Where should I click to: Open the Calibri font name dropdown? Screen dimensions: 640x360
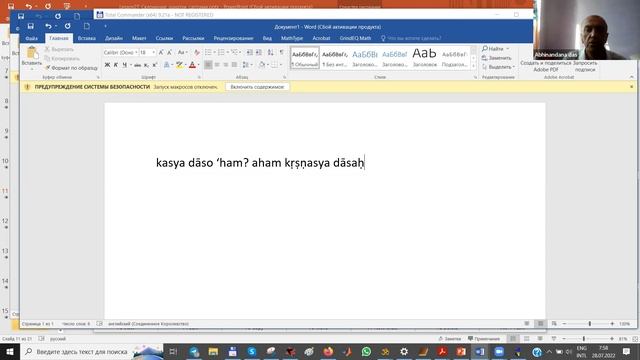[136, 53]
